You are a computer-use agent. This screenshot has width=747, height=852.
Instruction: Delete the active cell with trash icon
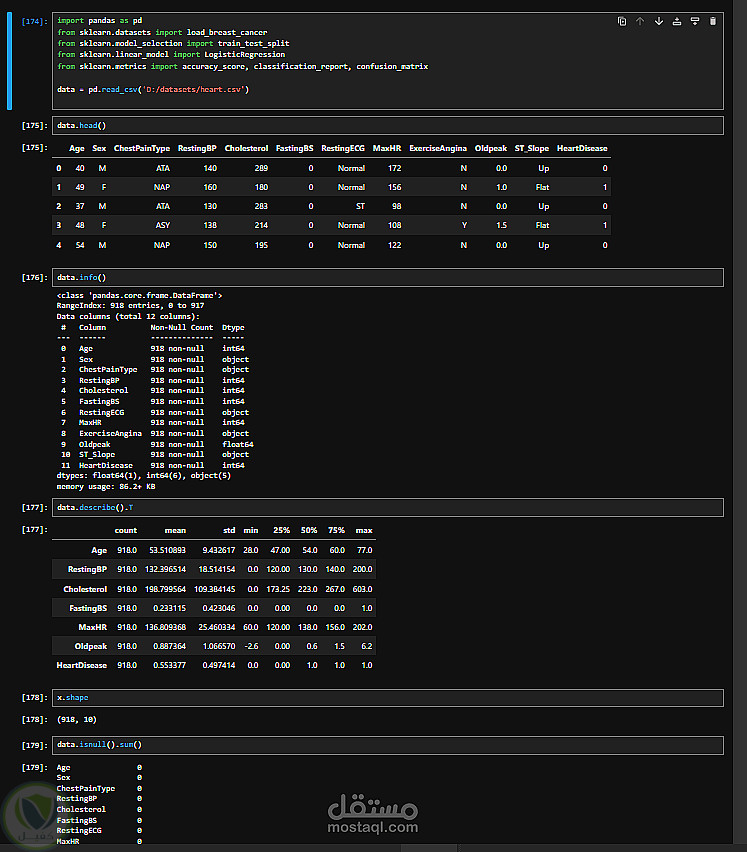coord(713,21)
